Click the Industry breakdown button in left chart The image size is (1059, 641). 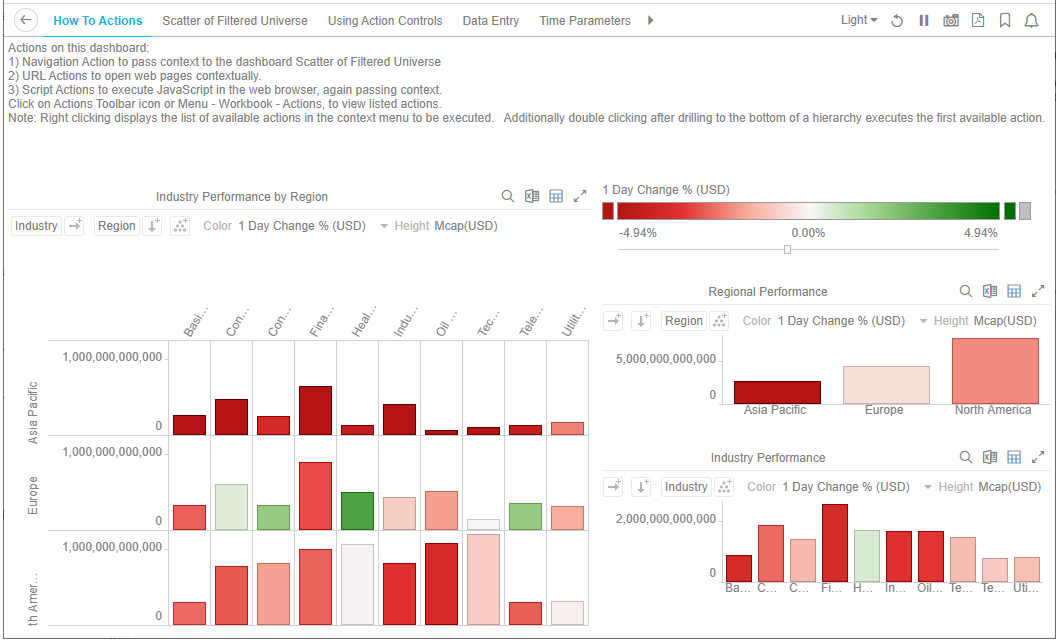(36, 226)
